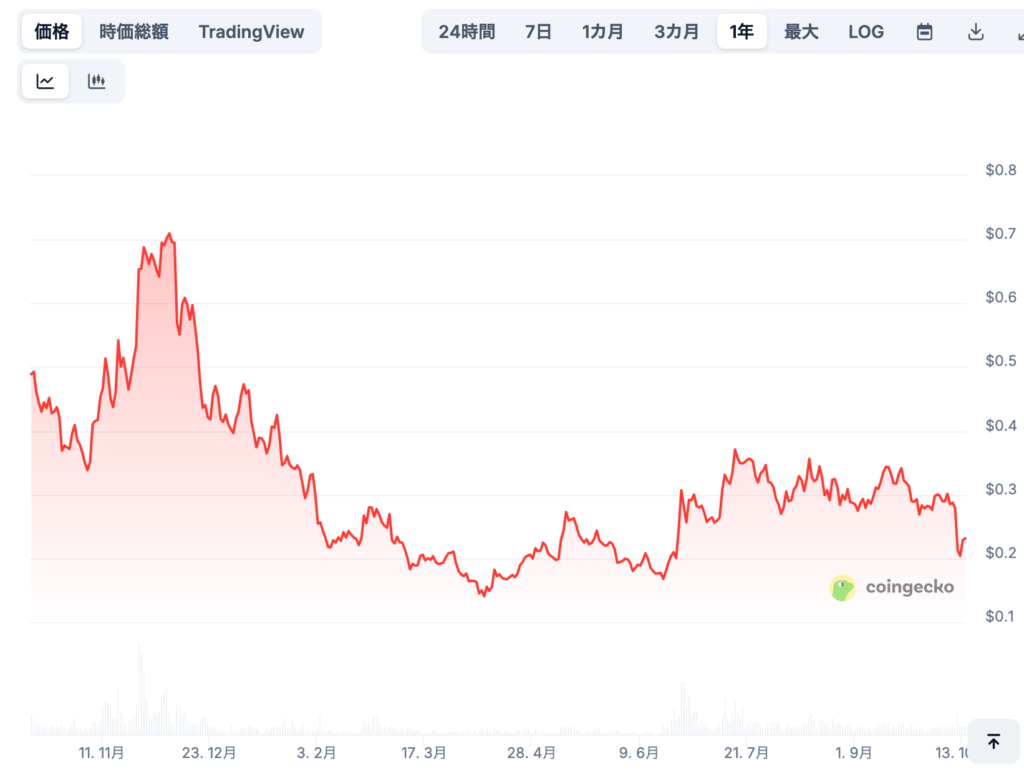The height and width of the screenshot is (778, 1024).
Task: Select the 1カ月 range
Action: 603,32
